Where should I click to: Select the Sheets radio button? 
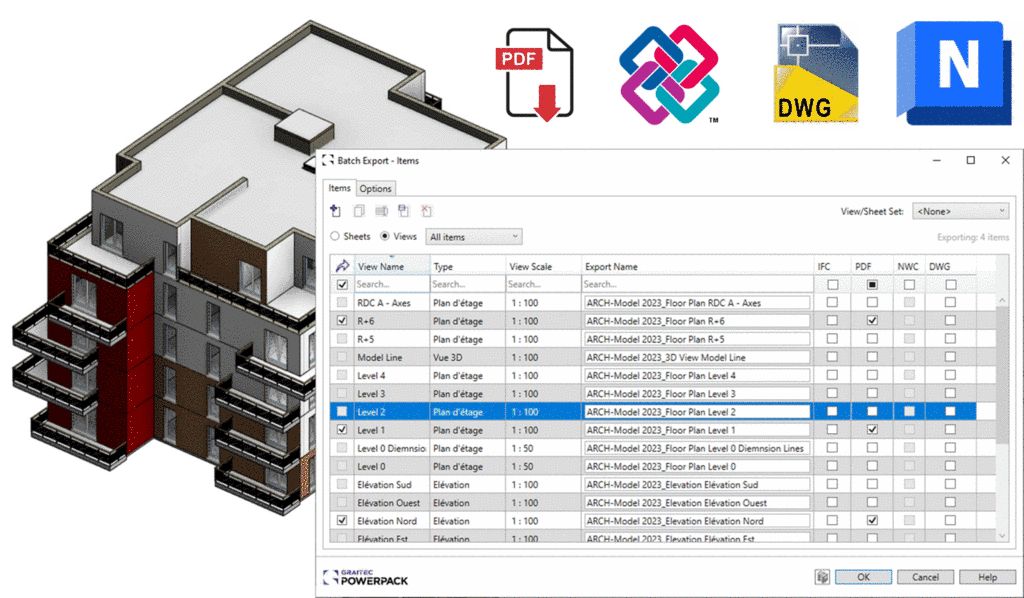pyautogui.click(x=335, y=236)
